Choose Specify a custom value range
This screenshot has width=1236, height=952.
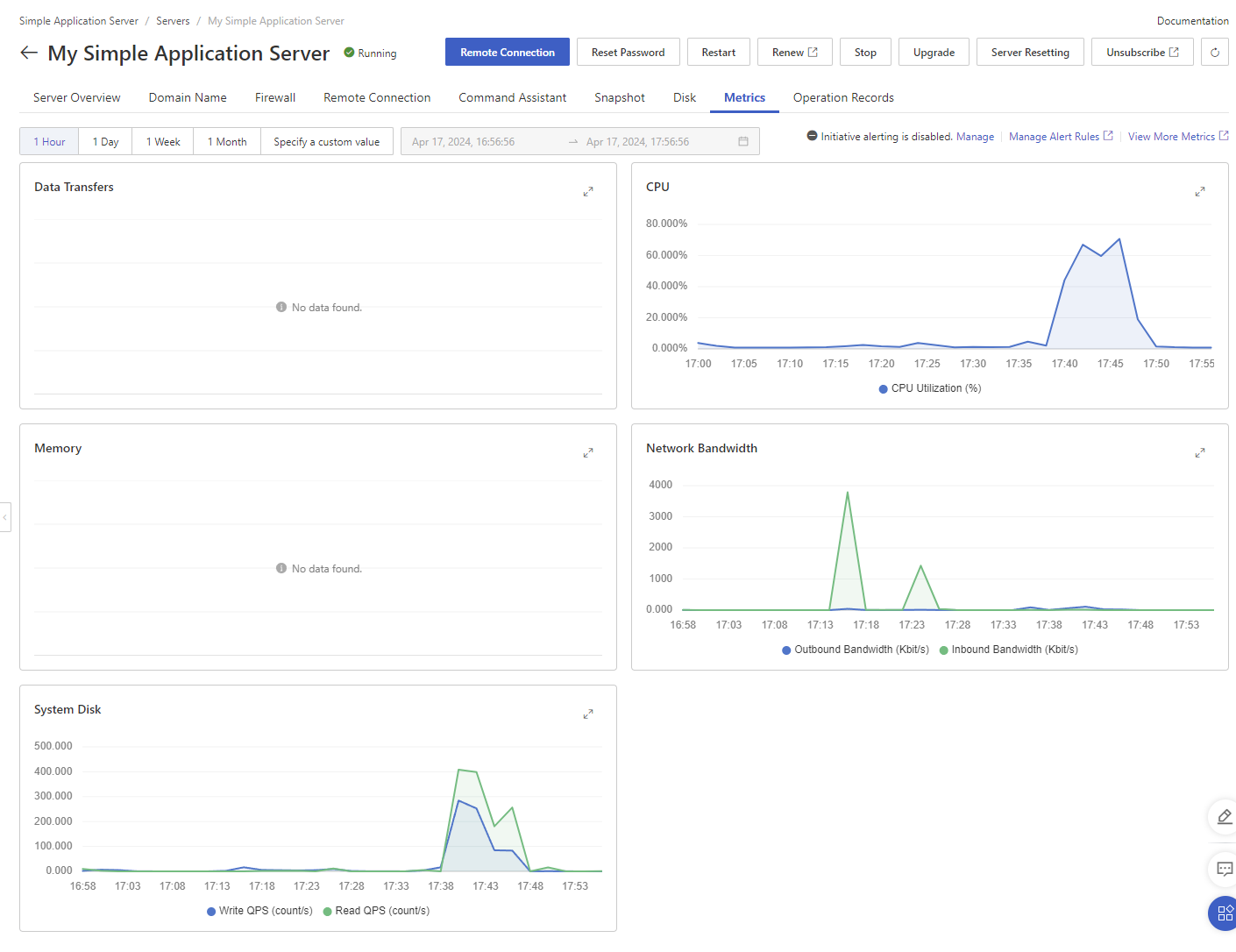(327, 141)
